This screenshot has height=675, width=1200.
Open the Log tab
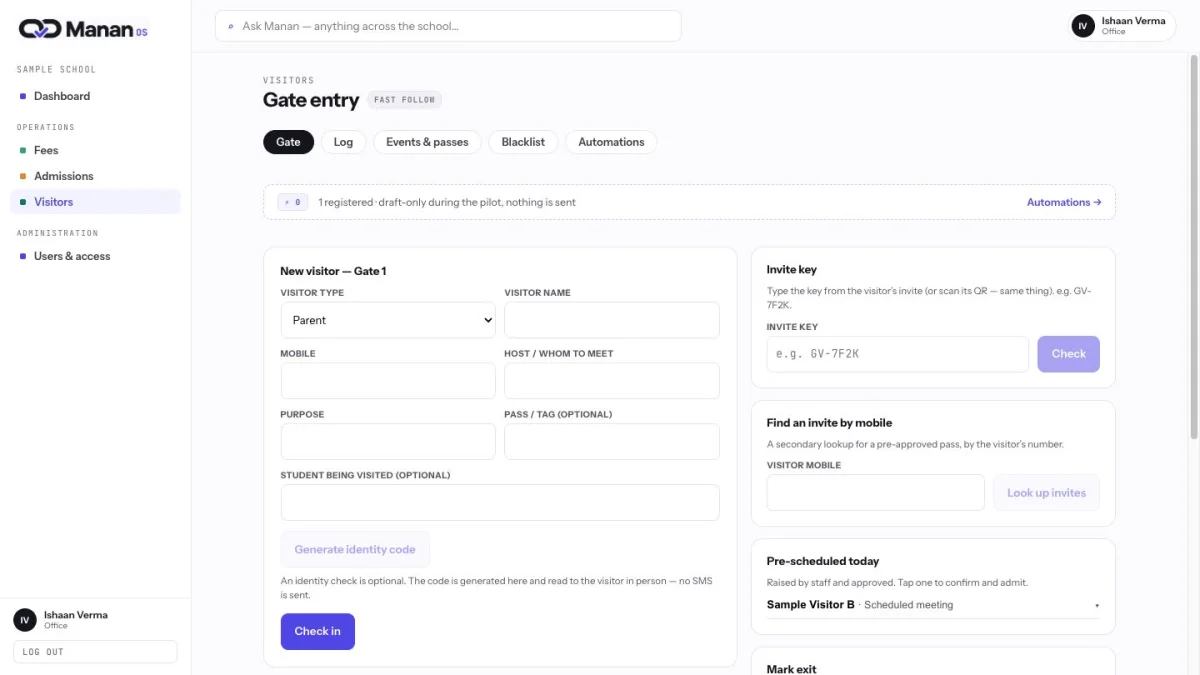pyautogui.click(x=343, y=142)
